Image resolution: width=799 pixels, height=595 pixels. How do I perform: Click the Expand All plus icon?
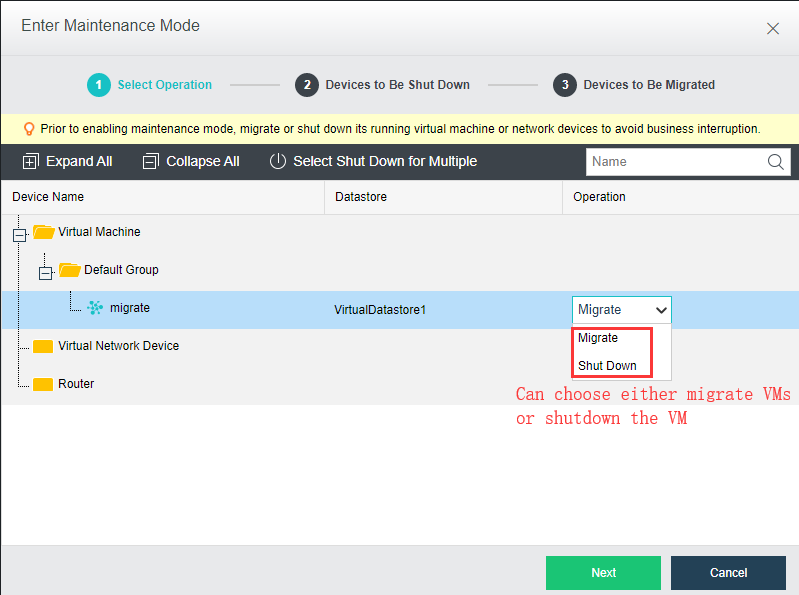point(30,161)
